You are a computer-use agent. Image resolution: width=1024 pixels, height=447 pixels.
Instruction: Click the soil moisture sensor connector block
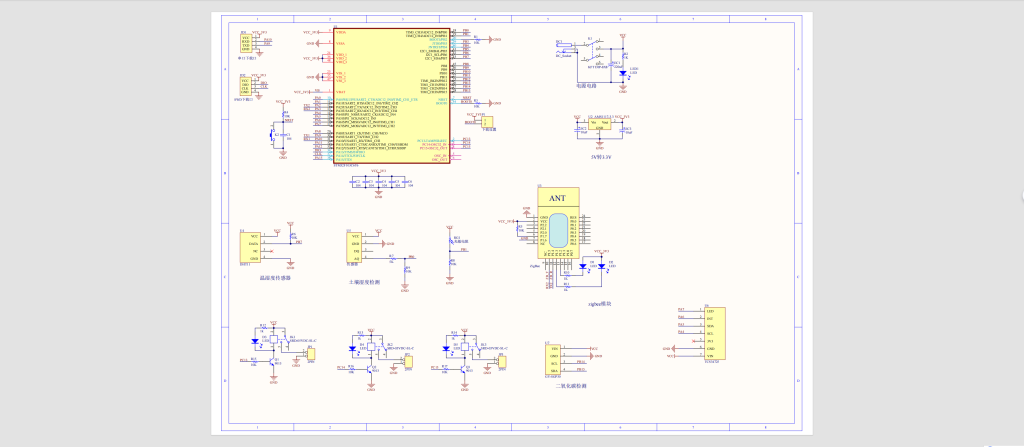(352, 247)
